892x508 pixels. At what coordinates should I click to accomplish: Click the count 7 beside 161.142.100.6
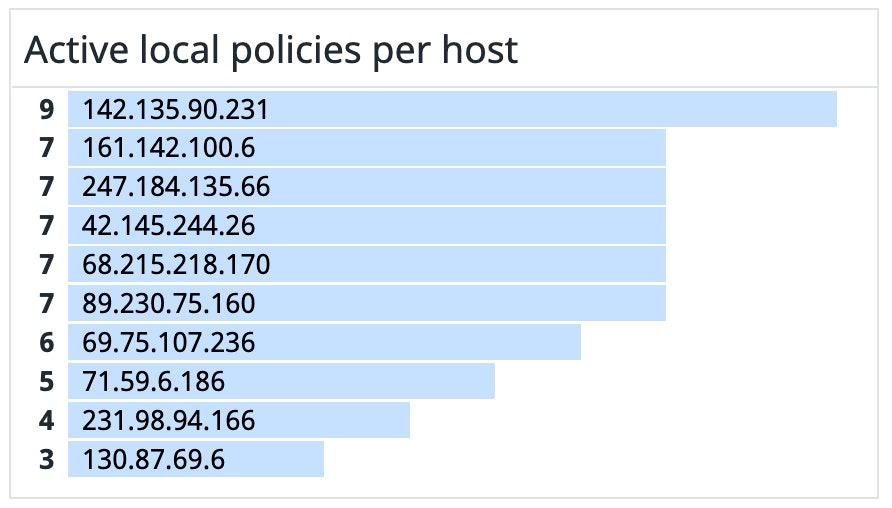46,148
